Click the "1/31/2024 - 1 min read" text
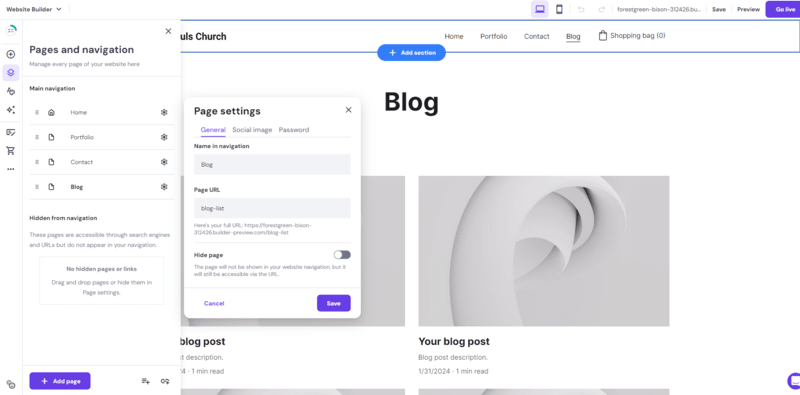Viewport: 800px width, 395px height. (453, 371)
